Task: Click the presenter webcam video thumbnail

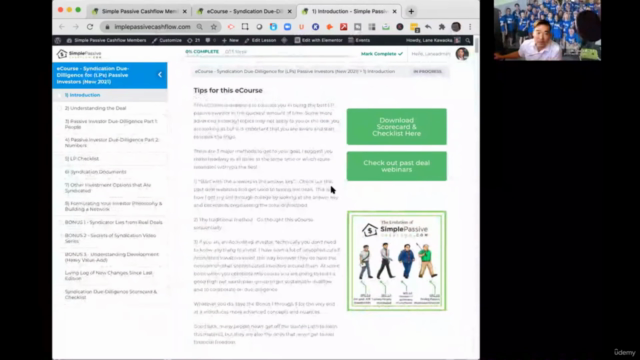Action: 547,30
